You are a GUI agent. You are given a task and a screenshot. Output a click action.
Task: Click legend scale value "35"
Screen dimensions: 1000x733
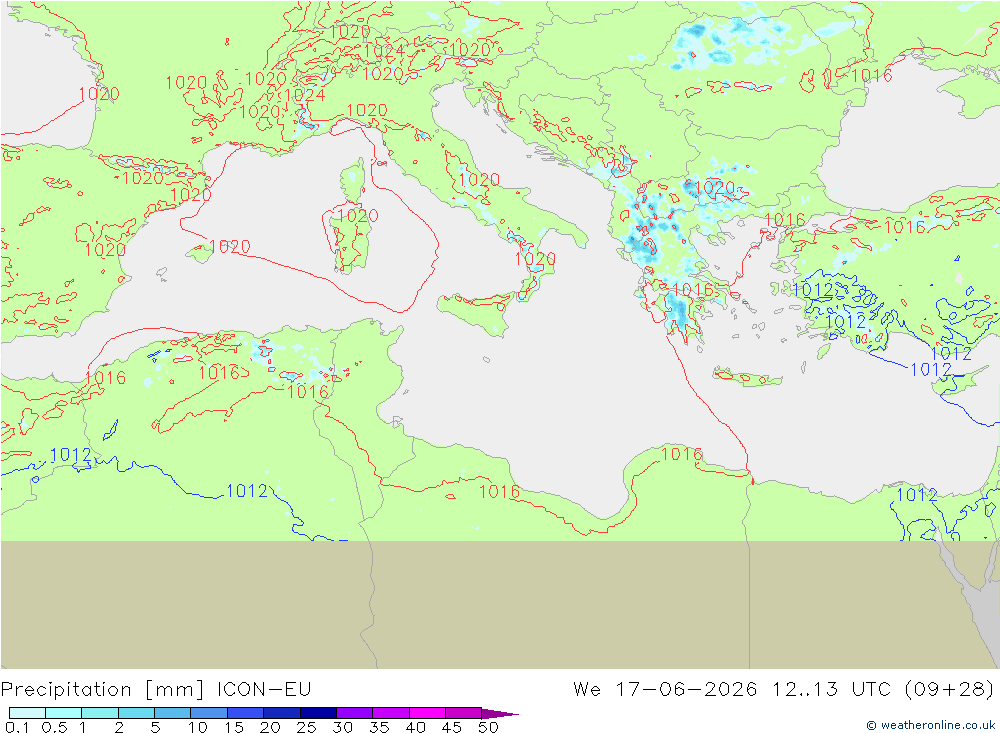click(379, 727)
